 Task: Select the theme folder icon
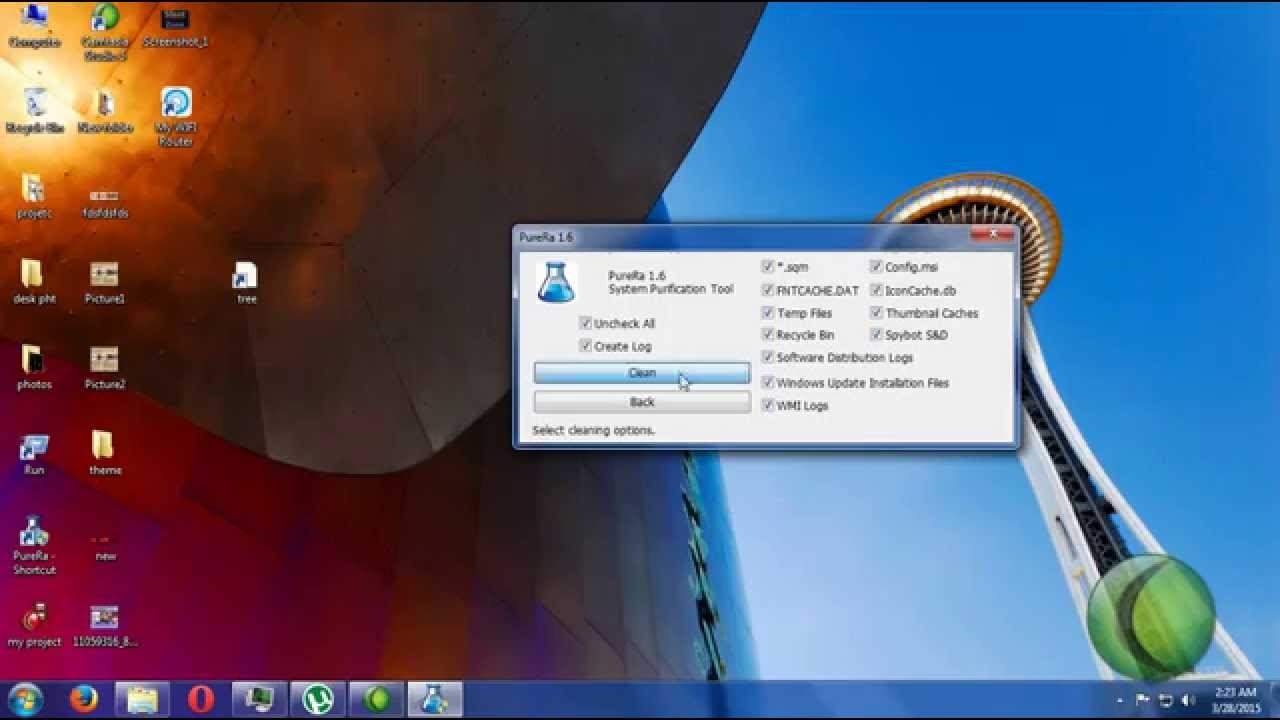pyautogui.click(x=104, y=454)
